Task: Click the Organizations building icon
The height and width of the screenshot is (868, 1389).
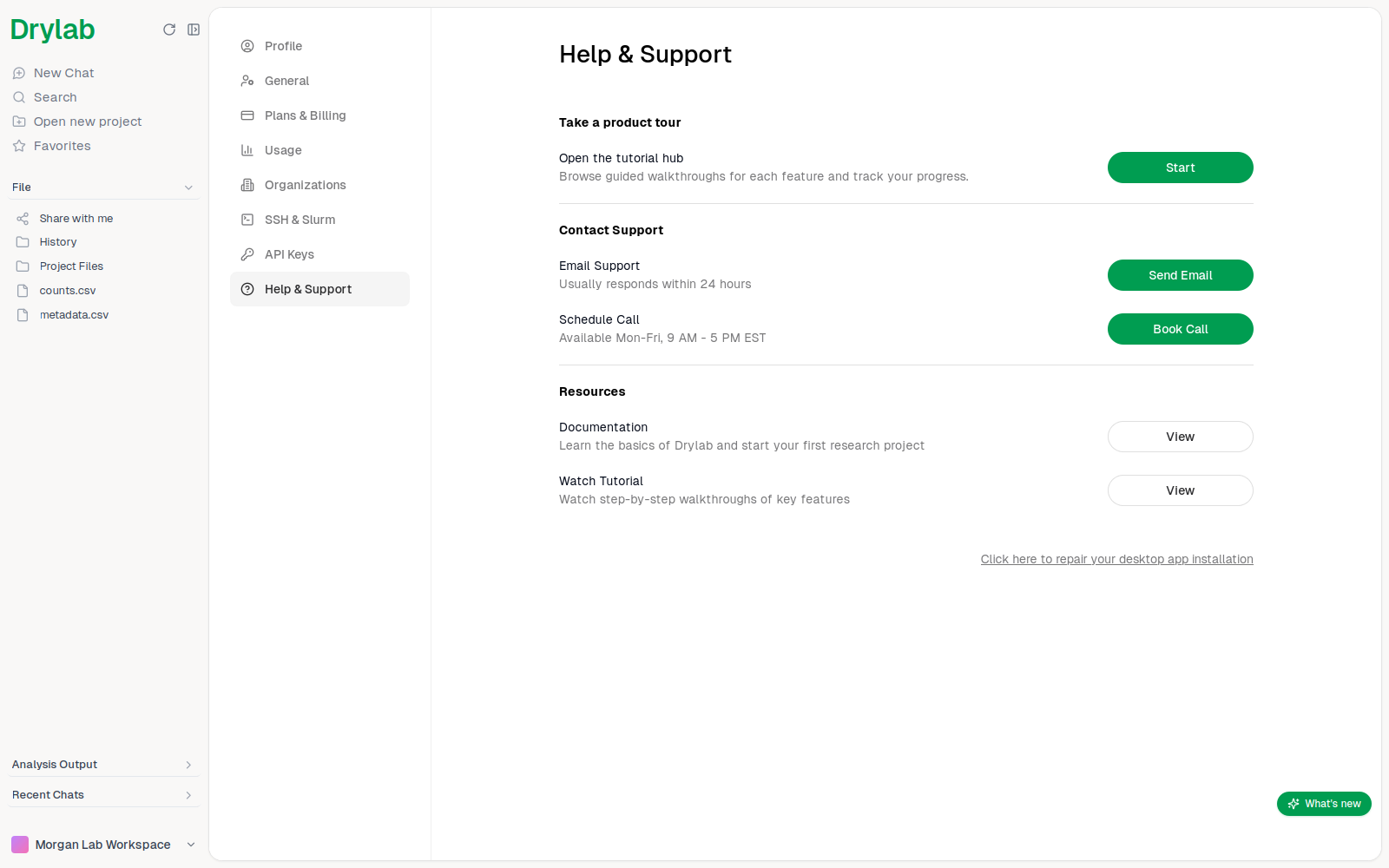Action: tap(247, 185)
